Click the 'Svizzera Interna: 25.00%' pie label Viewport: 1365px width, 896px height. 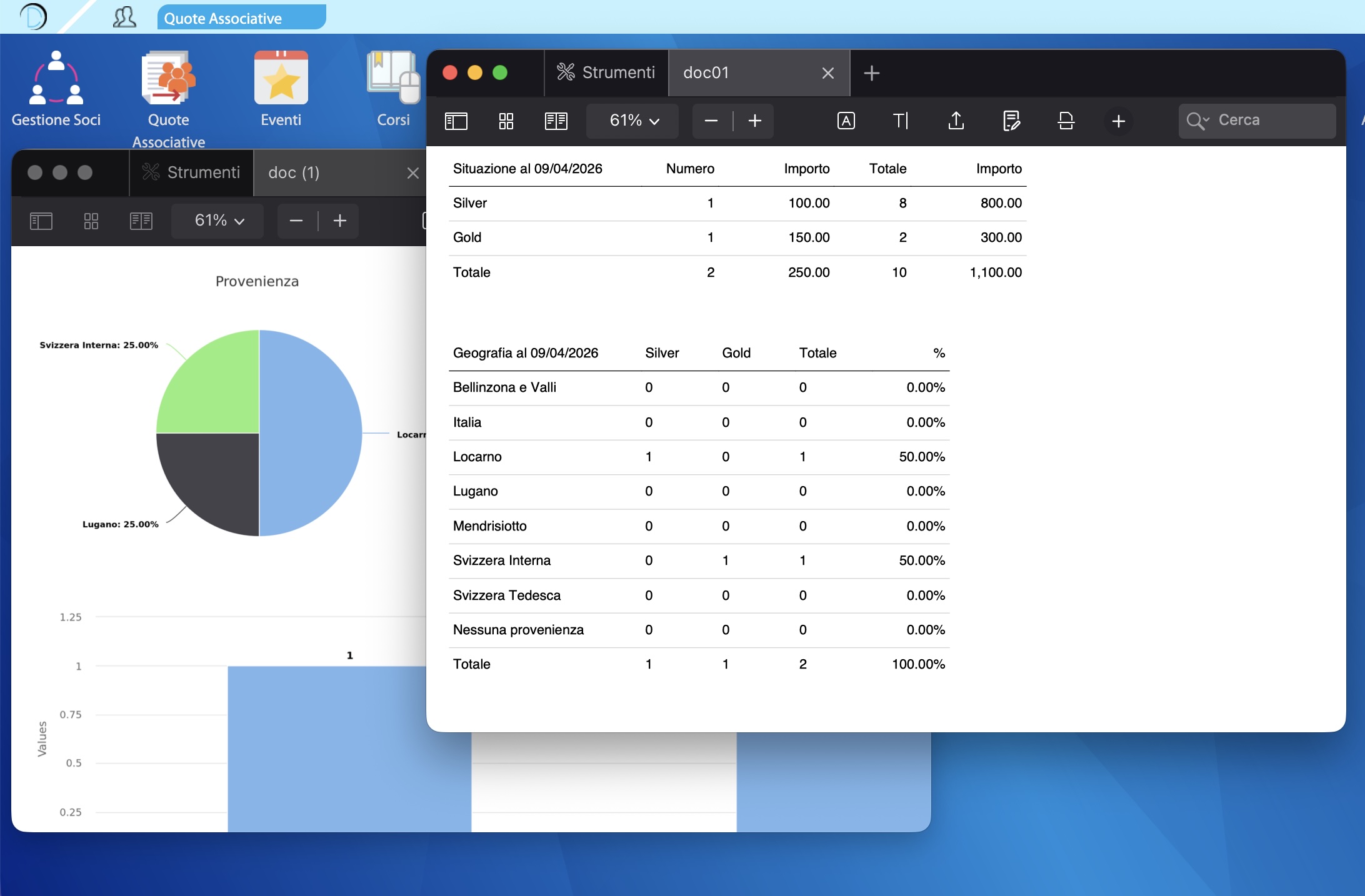tap(99, 345)
